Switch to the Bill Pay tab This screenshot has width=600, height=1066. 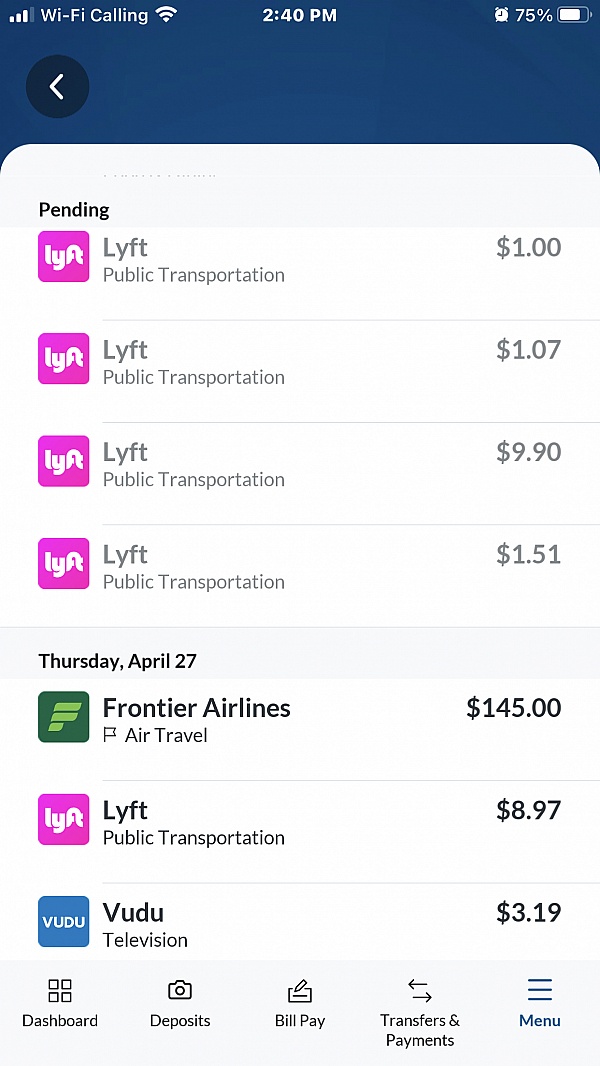300,1003
